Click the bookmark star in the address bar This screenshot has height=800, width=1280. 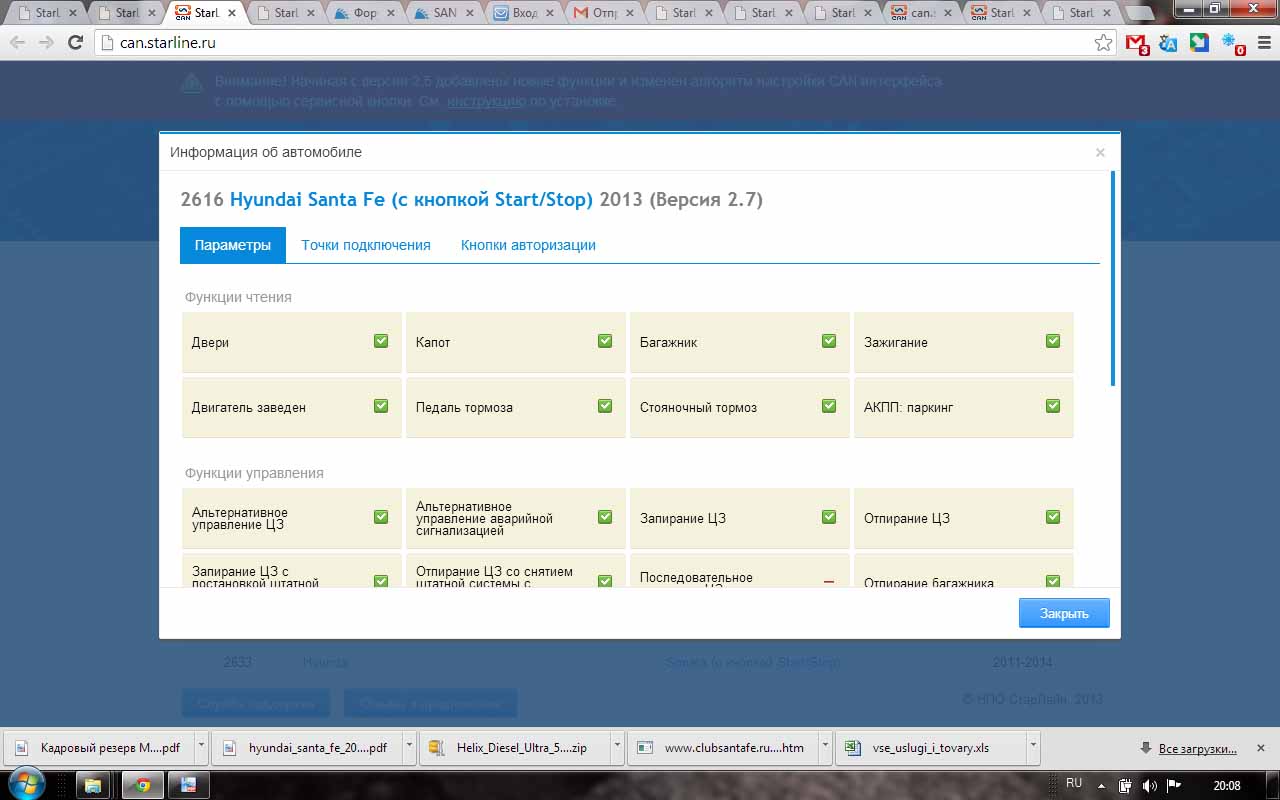point(1103,43)
